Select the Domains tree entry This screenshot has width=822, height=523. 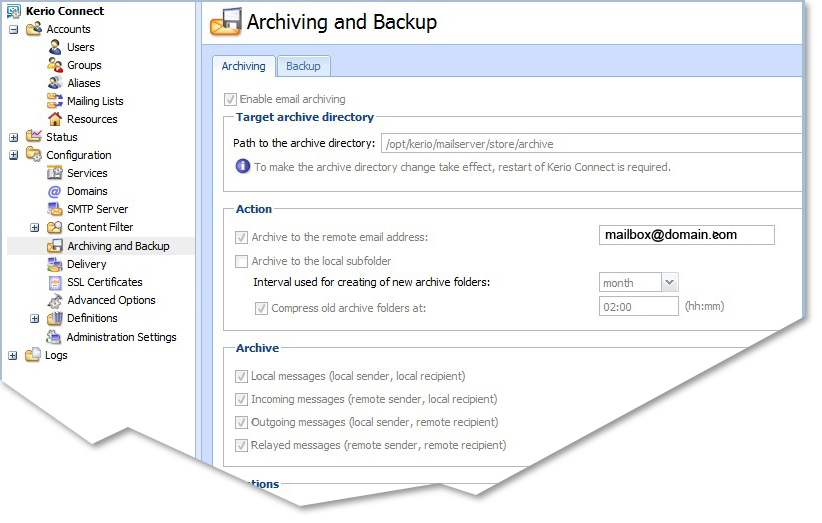click(87, 191)
